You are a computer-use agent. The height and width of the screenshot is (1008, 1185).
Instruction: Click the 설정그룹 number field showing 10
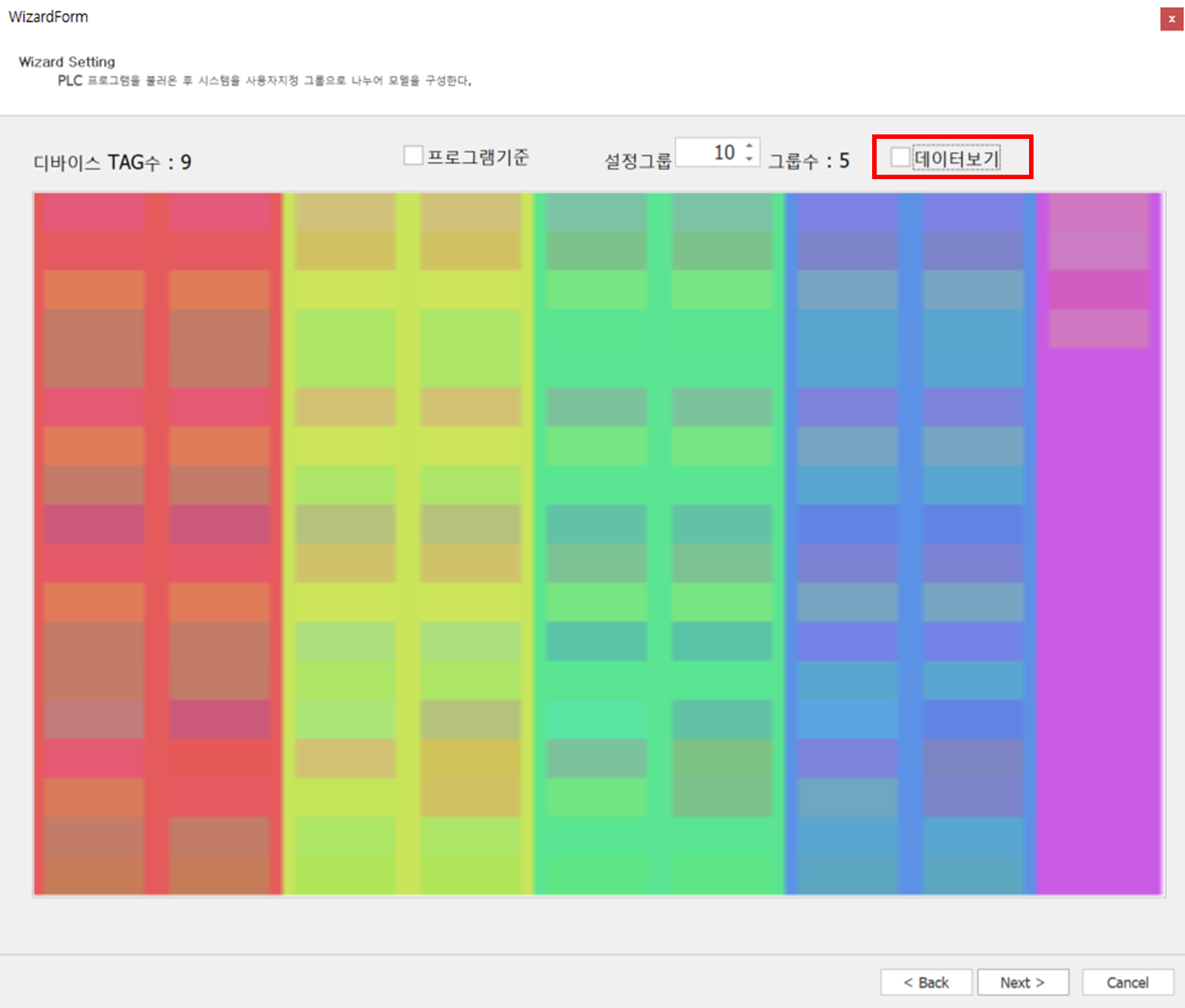click(710, 152)
